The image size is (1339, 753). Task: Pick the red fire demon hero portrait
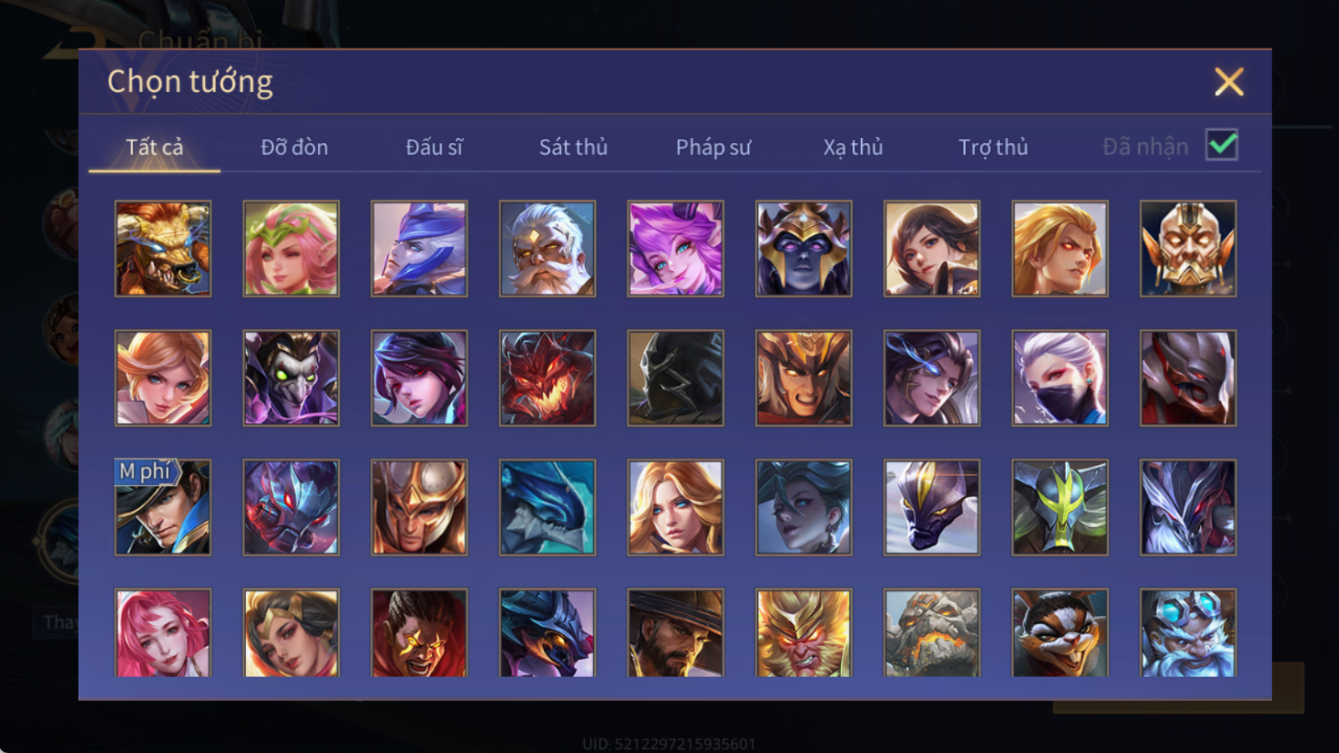(547, 378)
